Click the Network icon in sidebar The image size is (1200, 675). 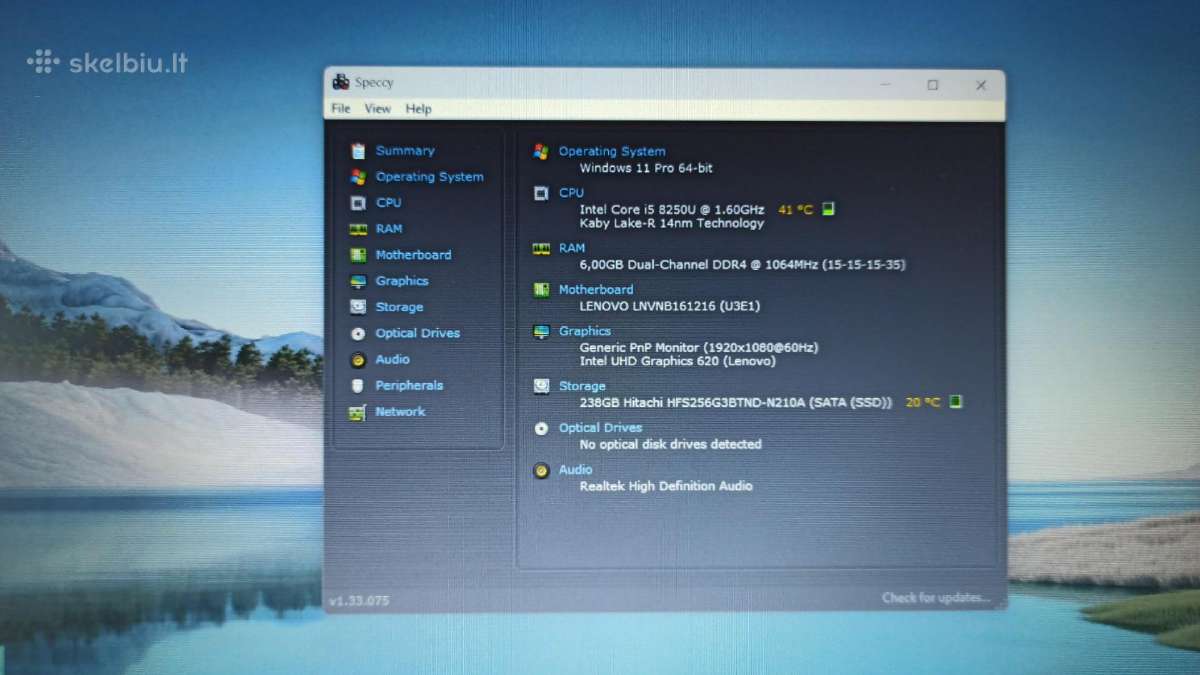[357, 412]
